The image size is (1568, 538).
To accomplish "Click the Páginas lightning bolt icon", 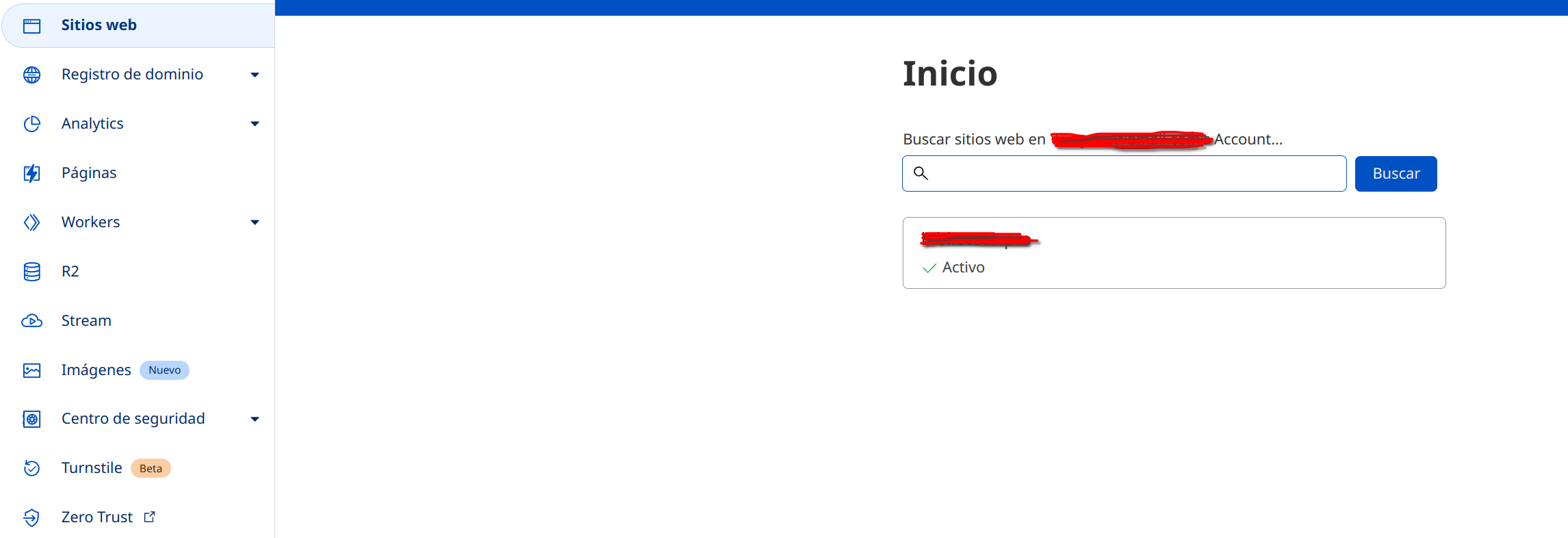I will [31, 173].
